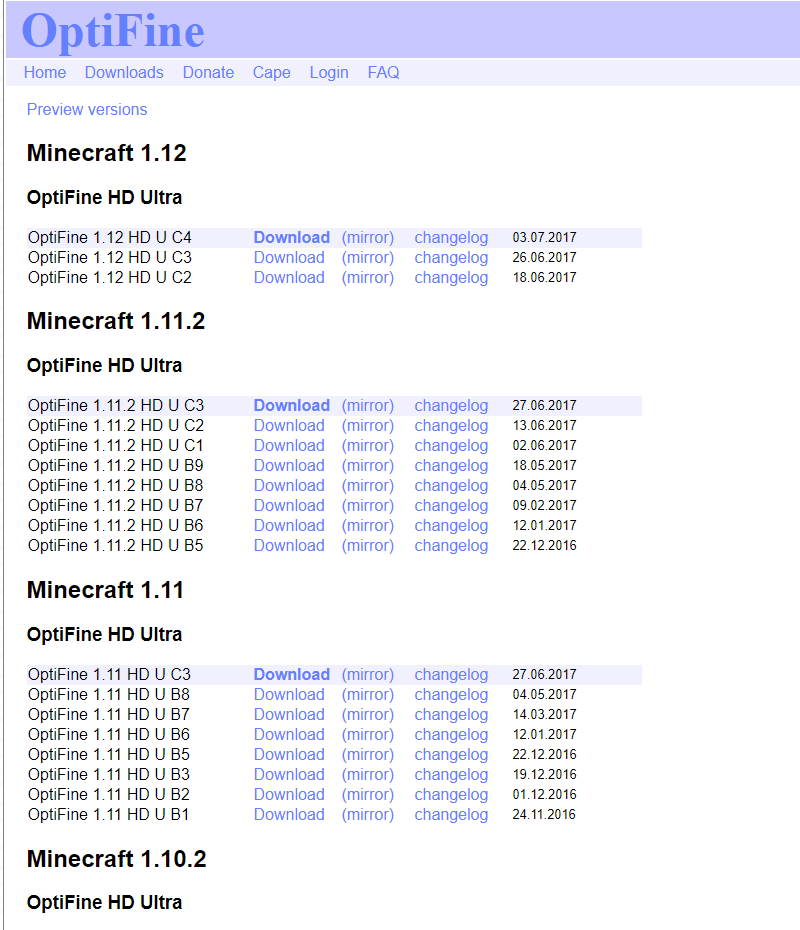This screenshot has height=930, width=800.
Task: Select the row text OptiFine 1.11 HD U B3
Action: pos(109,775)
